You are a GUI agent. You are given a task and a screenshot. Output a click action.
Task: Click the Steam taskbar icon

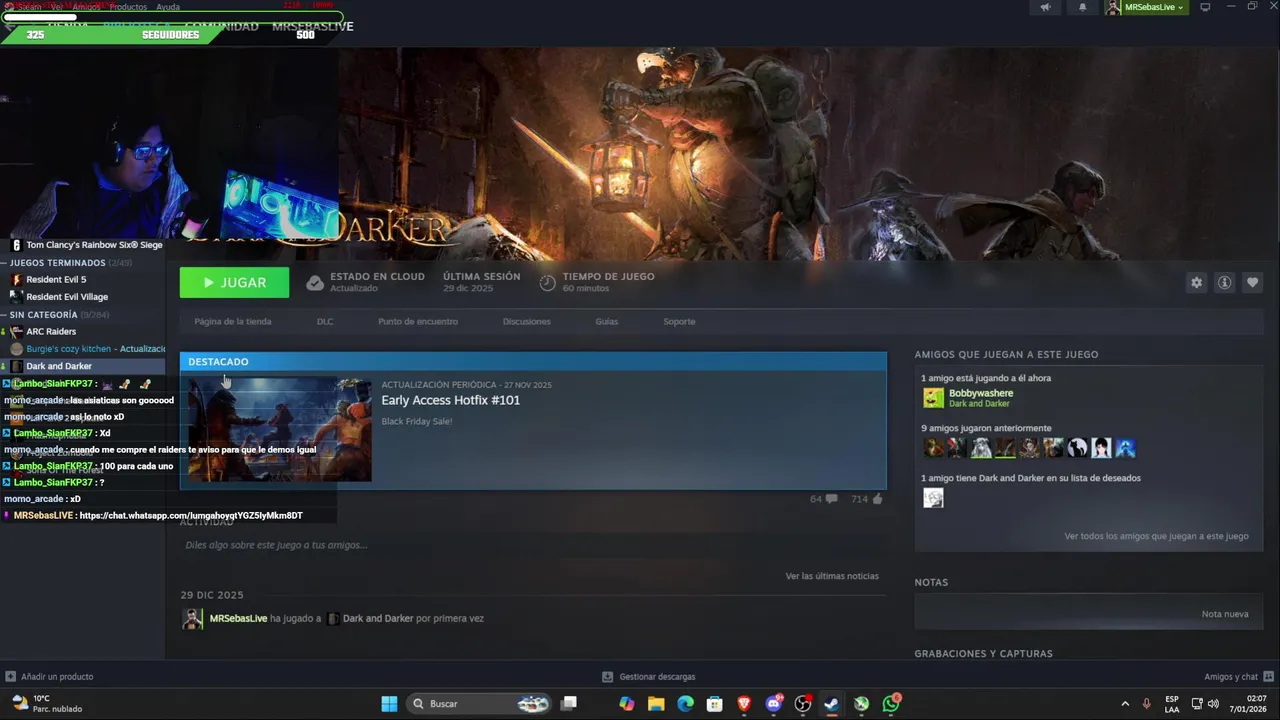pos(831,704)
